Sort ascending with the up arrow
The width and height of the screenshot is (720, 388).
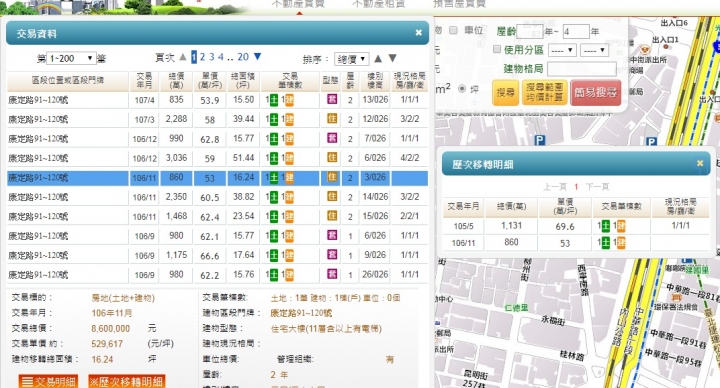(x=378, y=58)
